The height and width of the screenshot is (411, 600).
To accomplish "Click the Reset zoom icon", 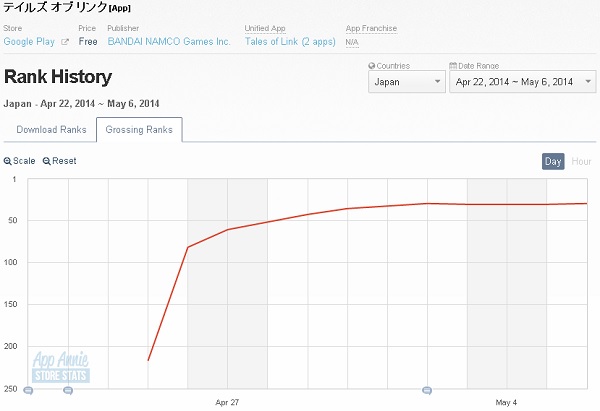I will point(47,161).
